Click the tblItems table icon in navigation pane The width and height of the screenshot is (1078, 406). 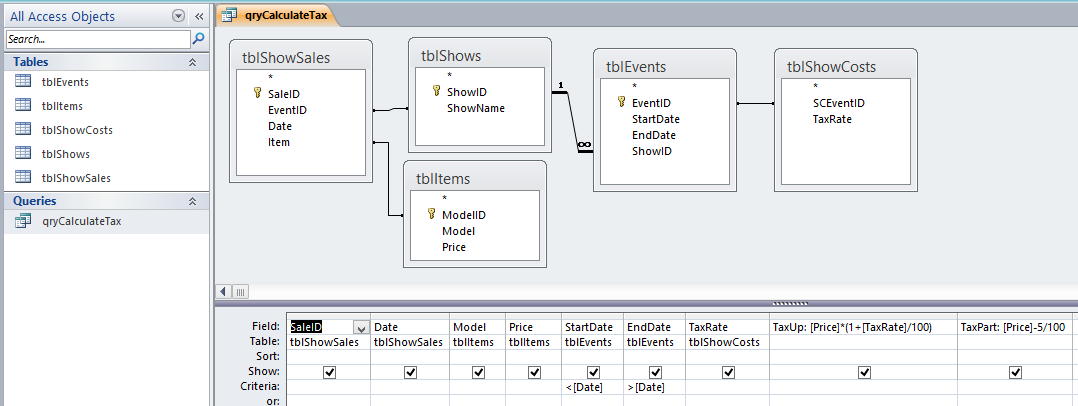click(x=23, y=106)
